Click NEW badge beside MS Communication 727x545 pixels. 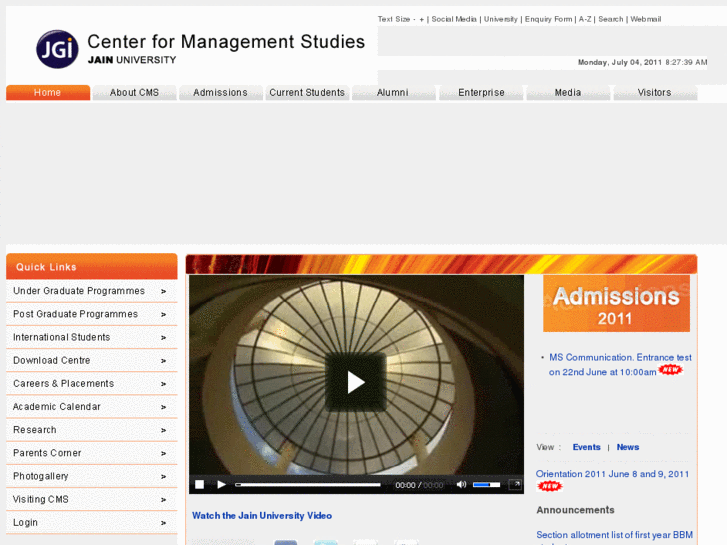(670, 370)
